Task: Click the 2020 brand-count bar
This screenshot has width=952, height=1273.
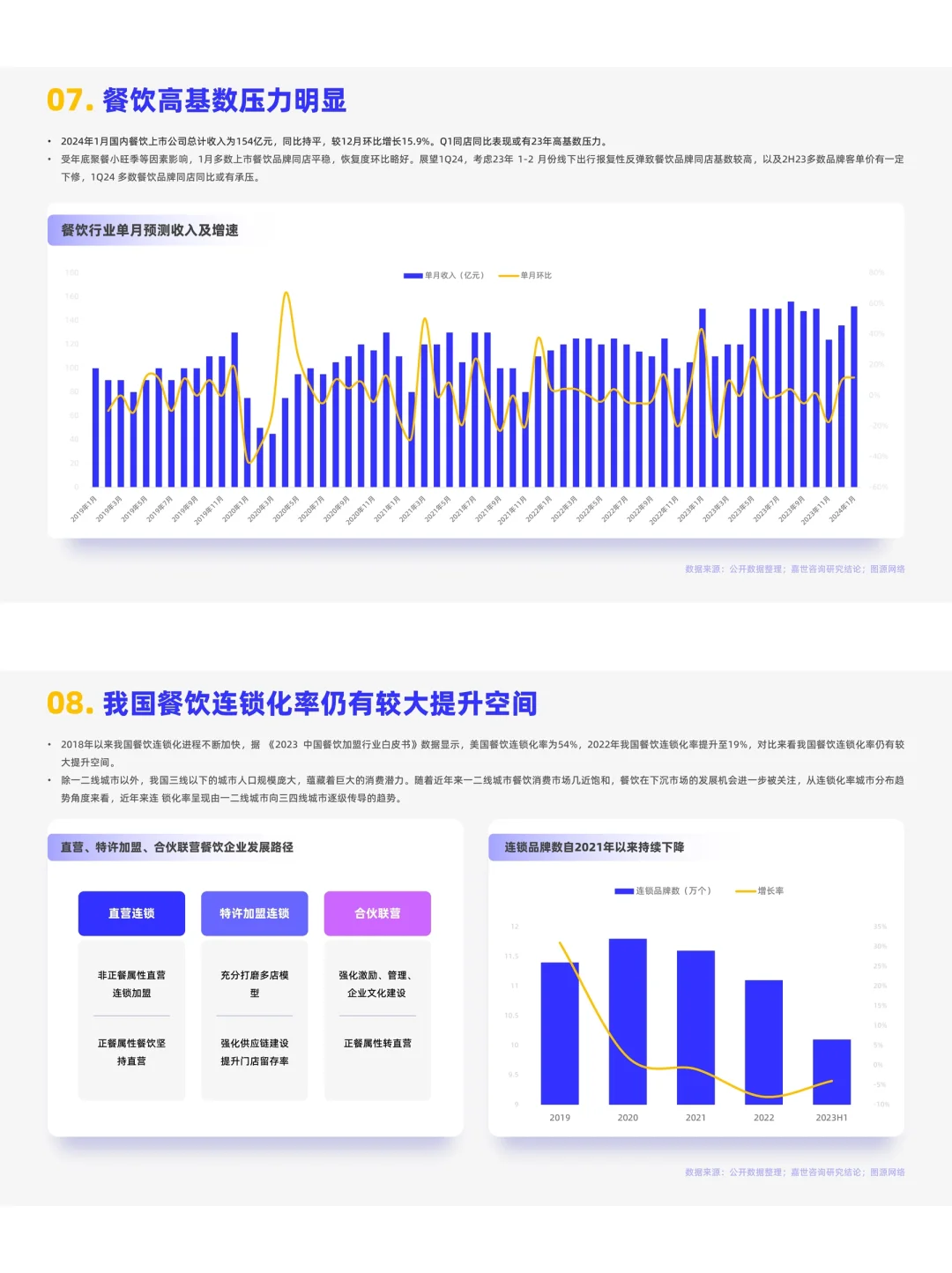Action: 628,1022
